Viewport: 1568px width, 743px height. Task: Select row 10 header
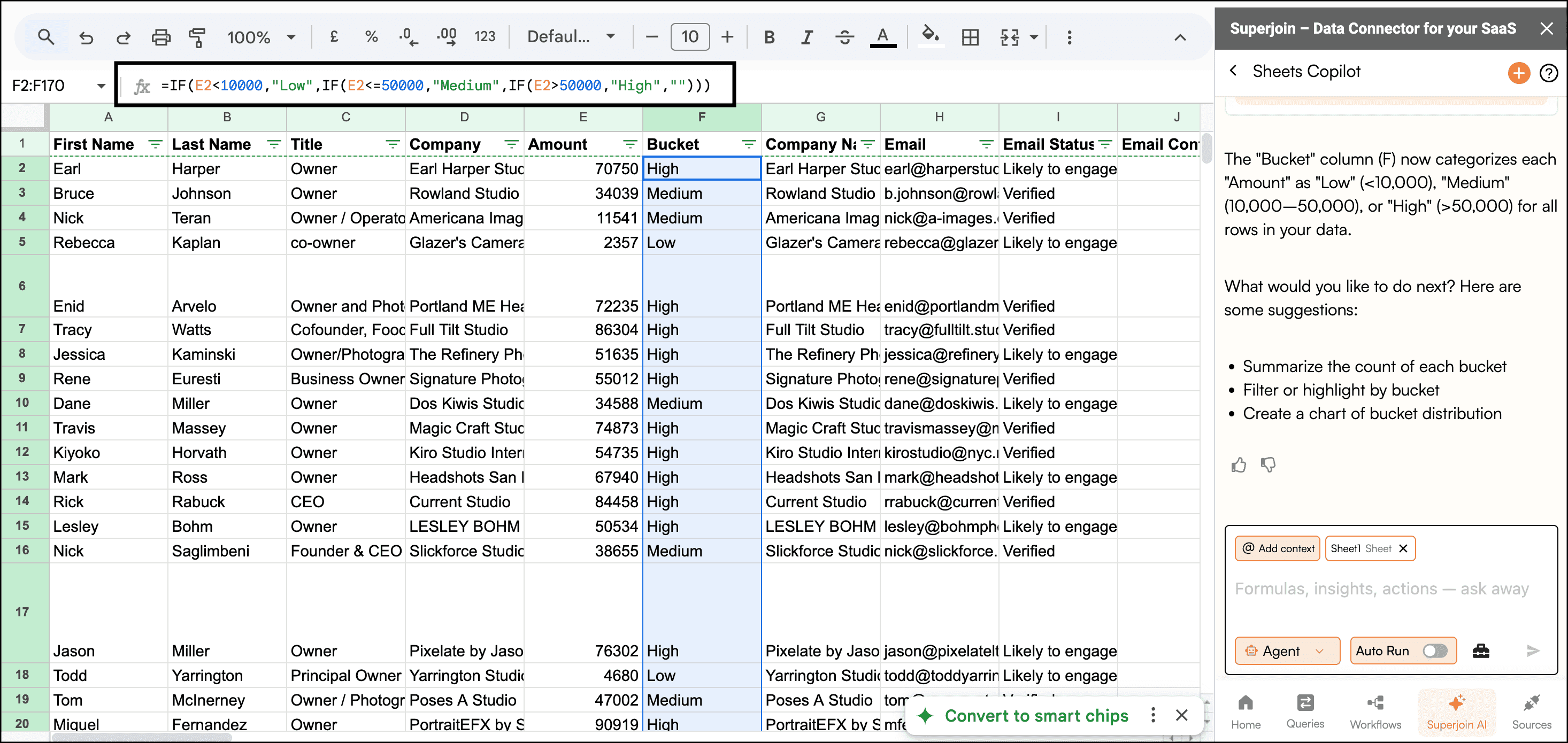click(x=22, y=403)
